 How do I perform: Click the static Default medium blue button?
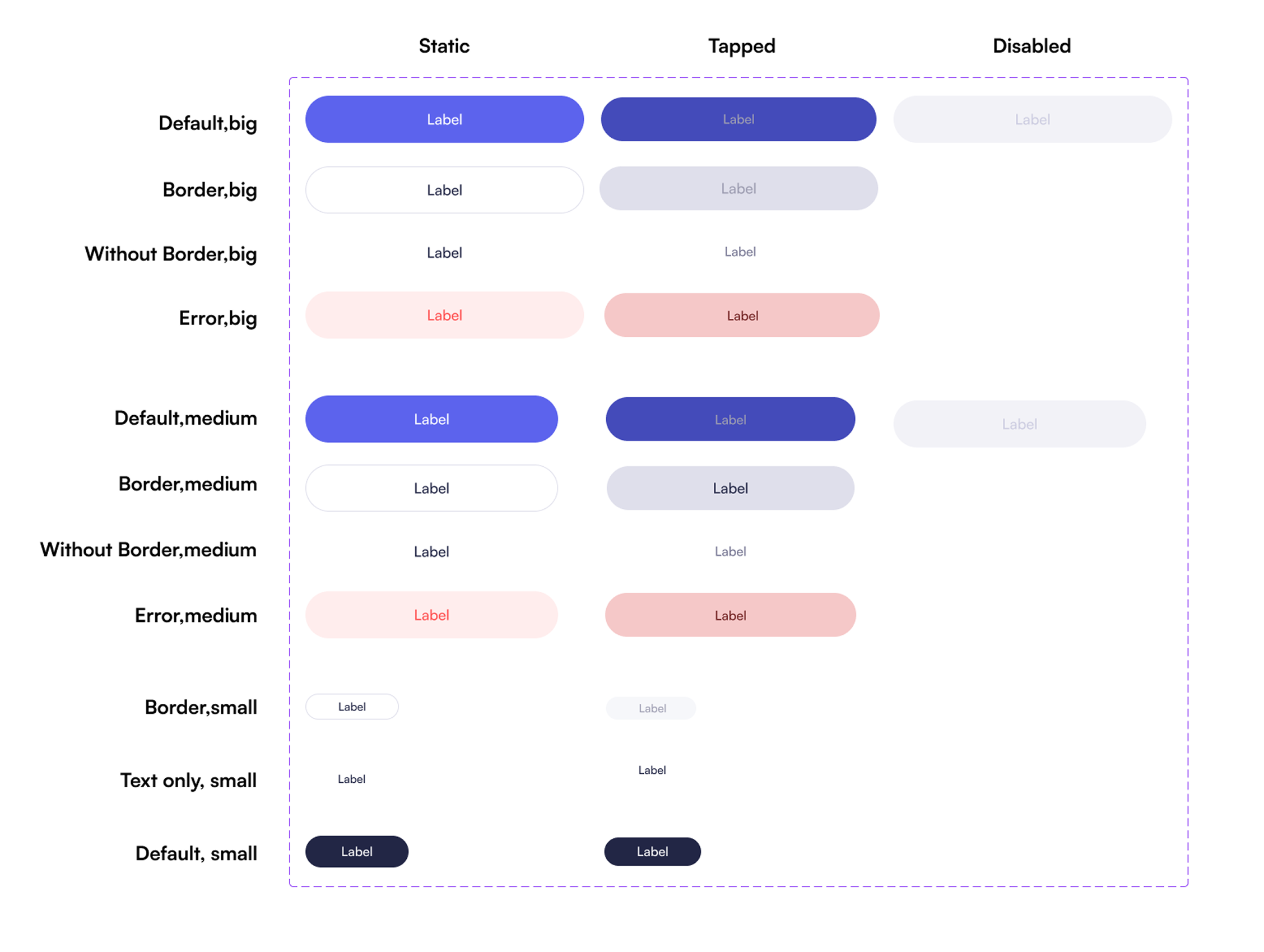coord(431,420)
